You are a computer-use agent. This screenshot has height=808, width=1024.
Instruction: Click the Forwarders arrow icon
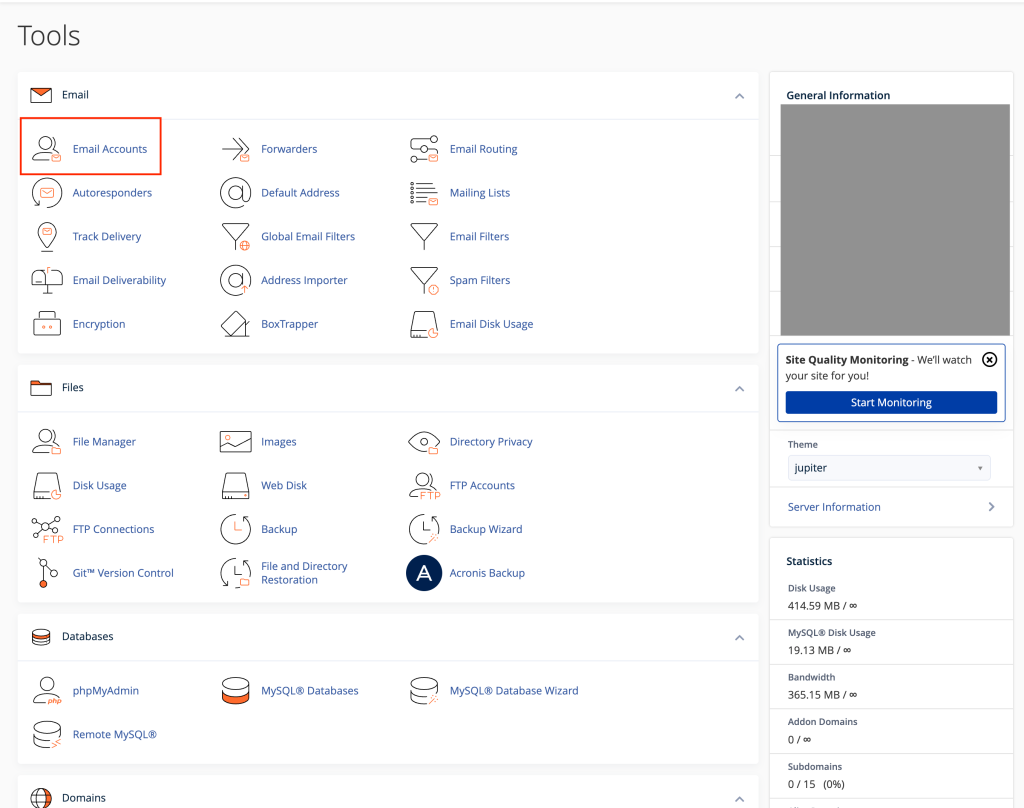[x=236, y=149]
